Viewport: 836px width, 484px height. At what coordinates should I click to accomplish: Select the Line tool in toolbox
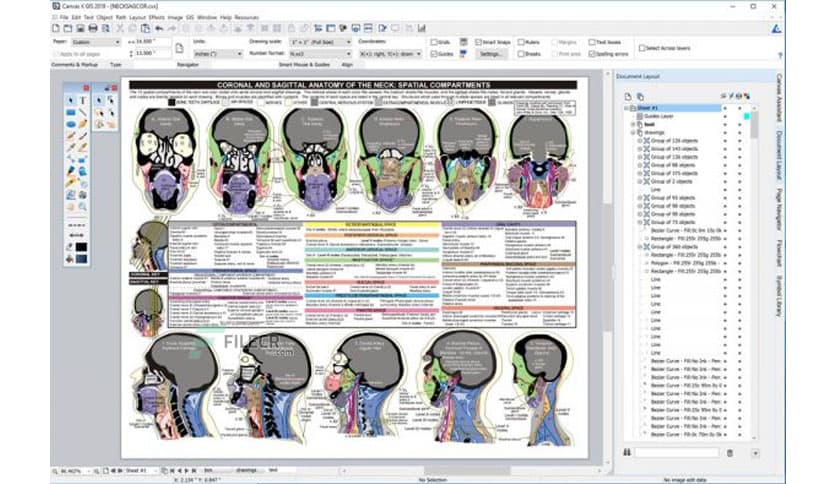[83, 112]
